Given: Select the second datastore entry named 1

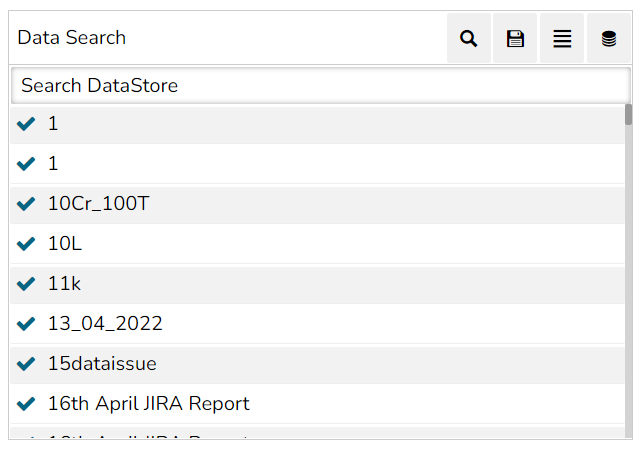Looking at the screenshot, I should [53, 164].
